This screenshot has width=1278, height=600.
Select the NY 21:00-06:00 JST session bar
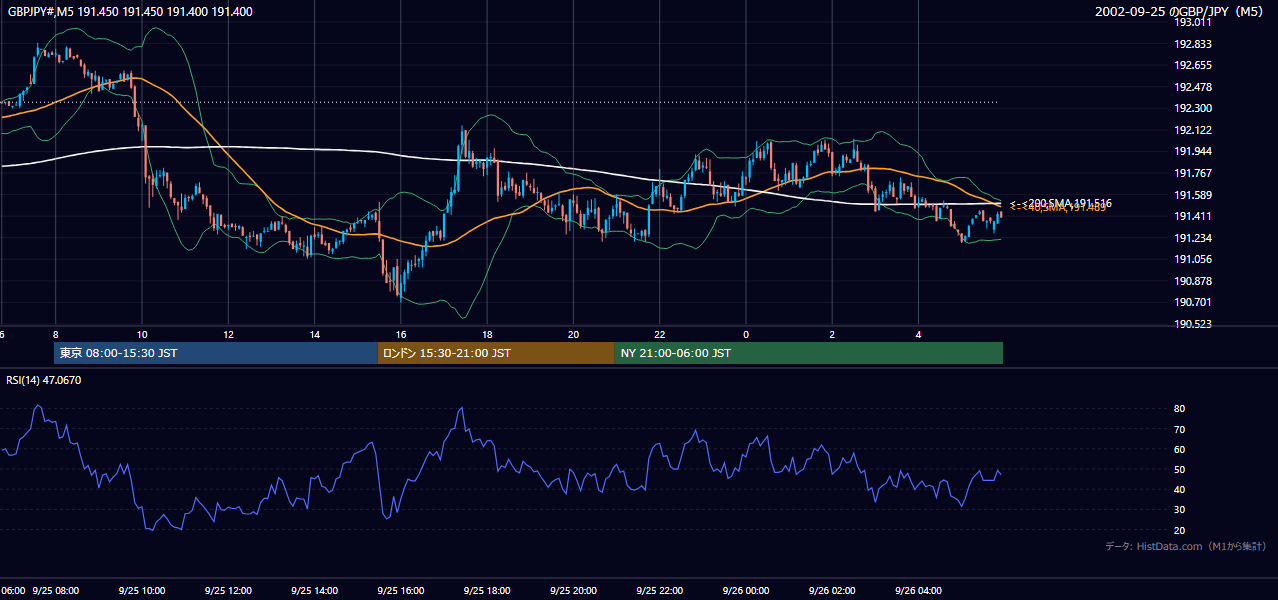click(809, 353)
